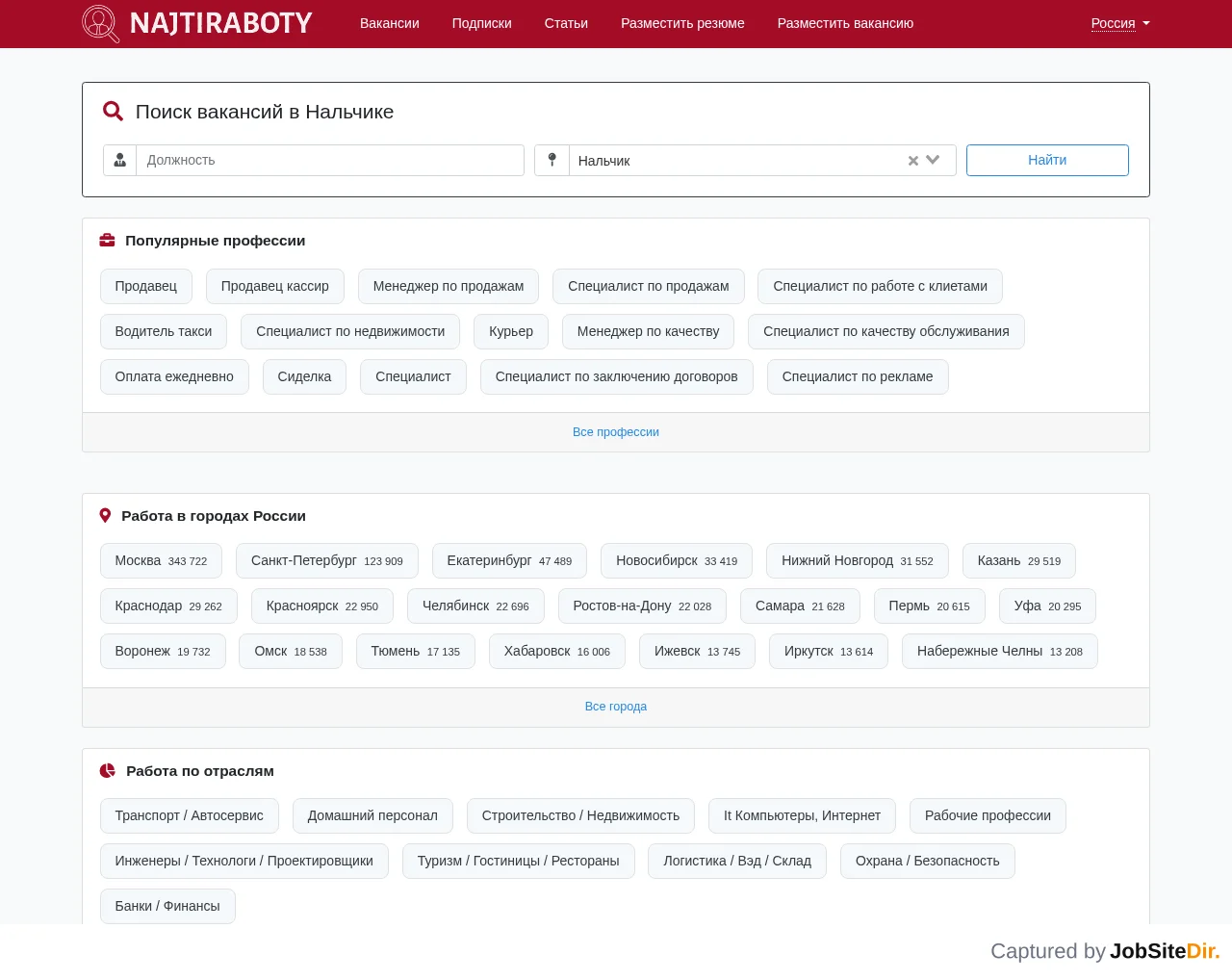Open jobs in Санкт-Петербург
Viewport: 1232px width, 980px height.
[327, 560]
